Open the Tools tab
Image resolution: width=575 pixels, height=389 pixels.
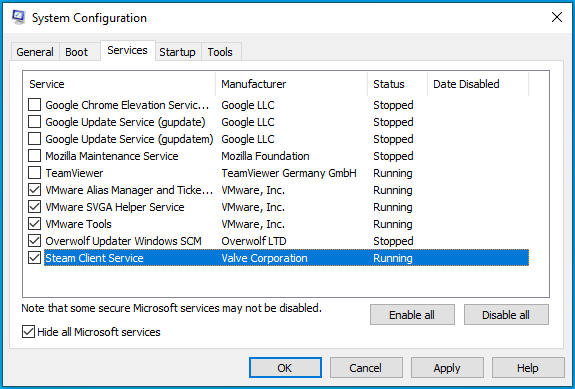click(220, 52)
